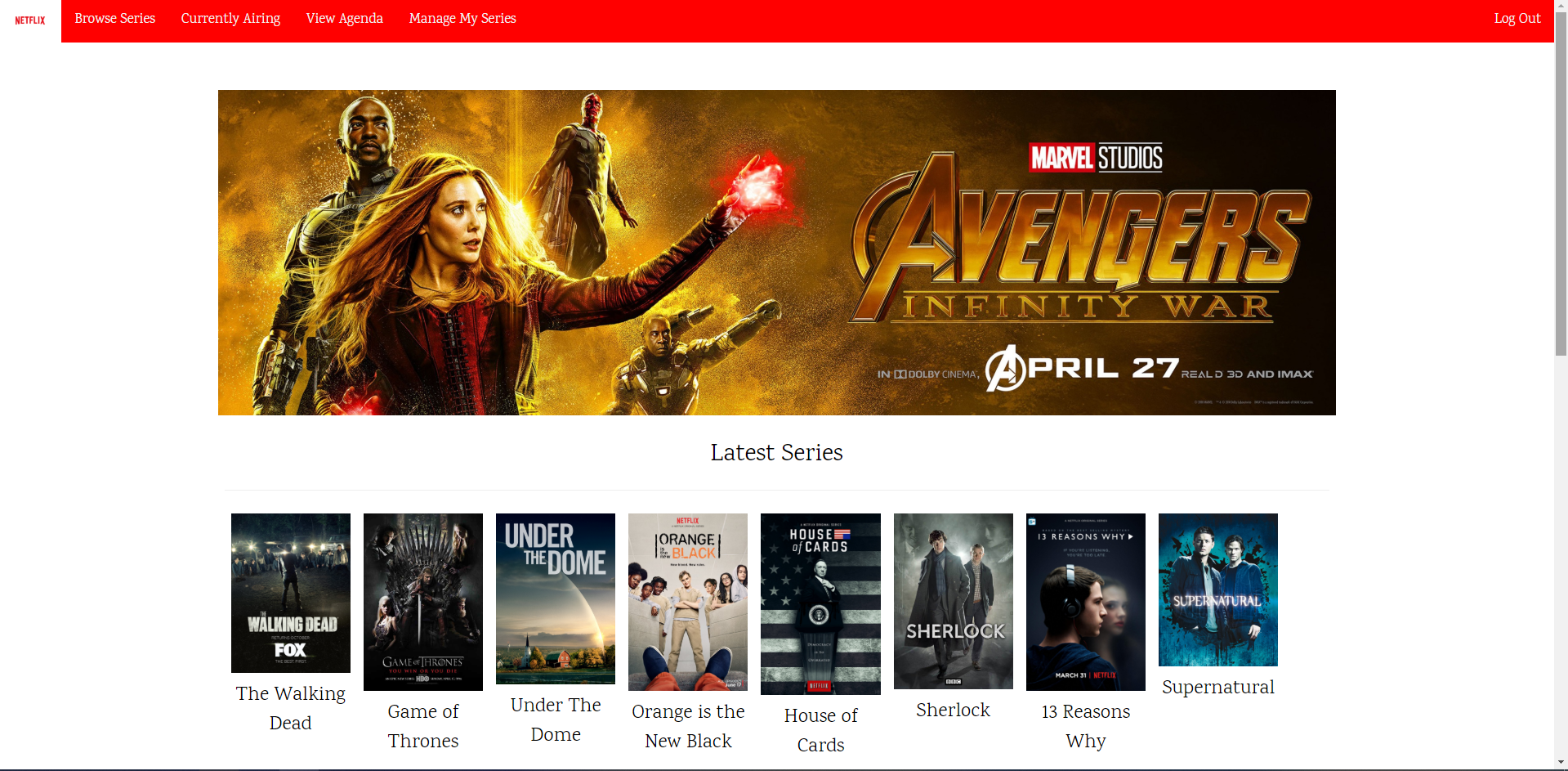Click the vertical scrollbar thumb
This screenshot has height=771, width=1568.
tap(1561, 184)
